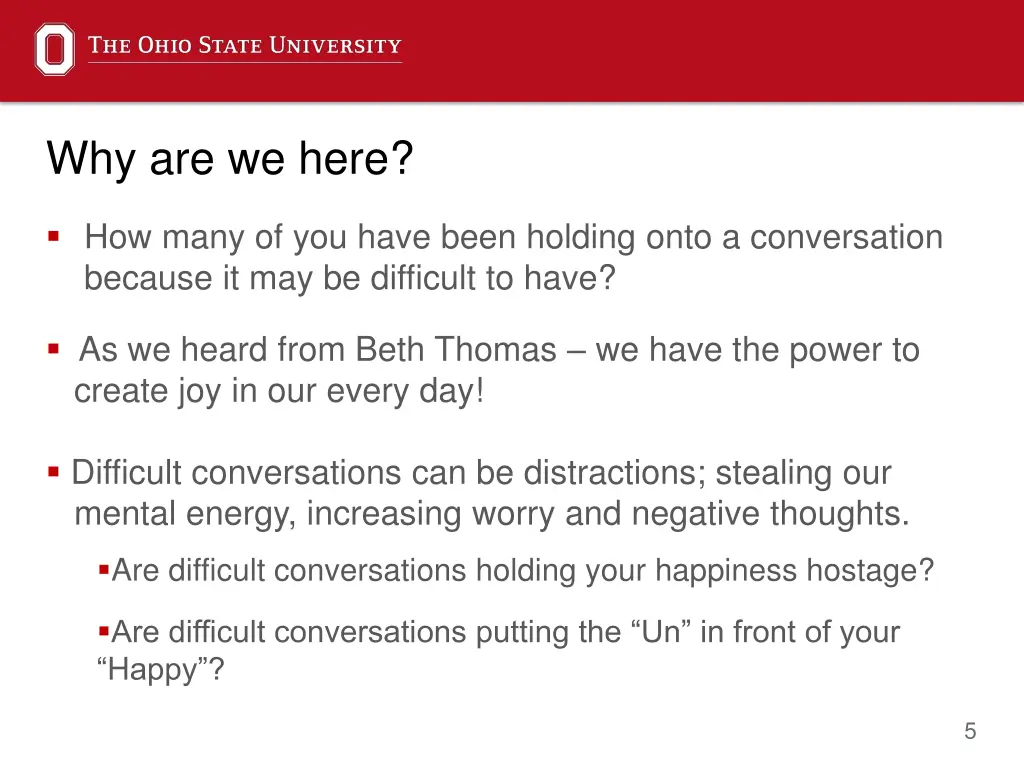Click the phrase "we have the power to"
The height and width of the screenshot is (768, 1024).
(x=757, y=350)
